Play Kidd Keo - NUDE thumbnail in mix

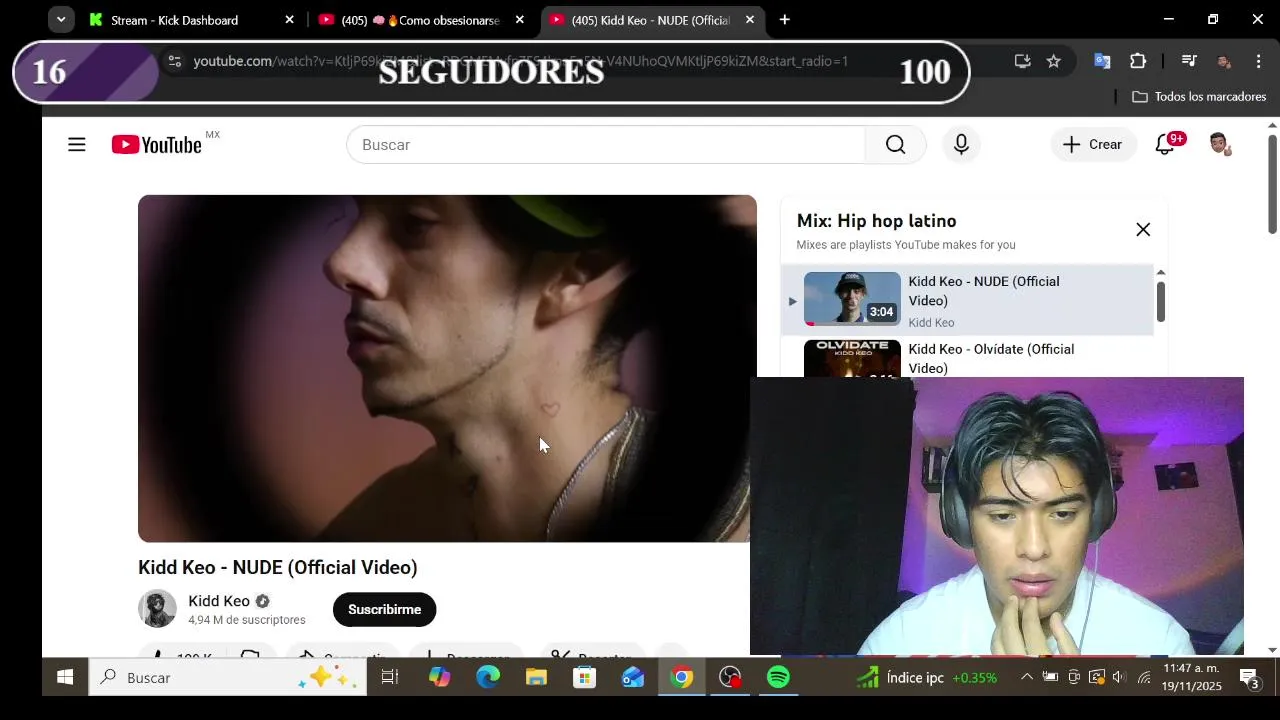click(852, 298)
